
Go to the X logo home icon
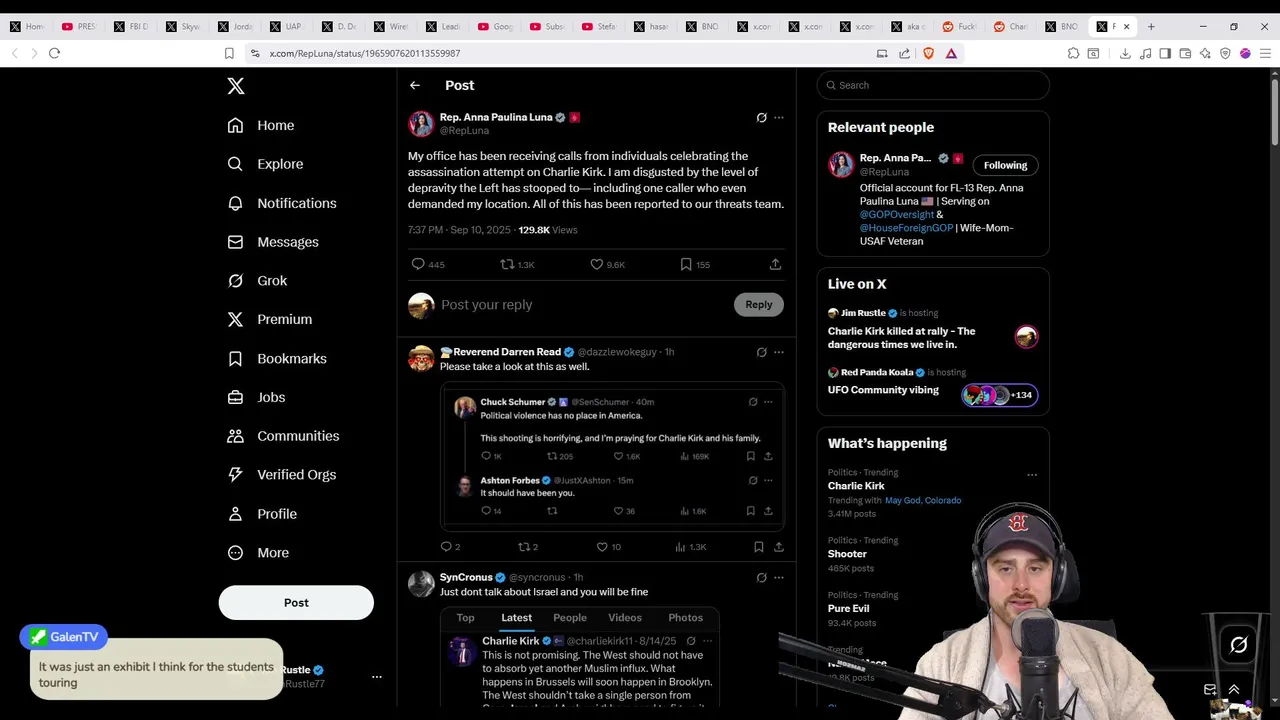(x=236, y=86)
